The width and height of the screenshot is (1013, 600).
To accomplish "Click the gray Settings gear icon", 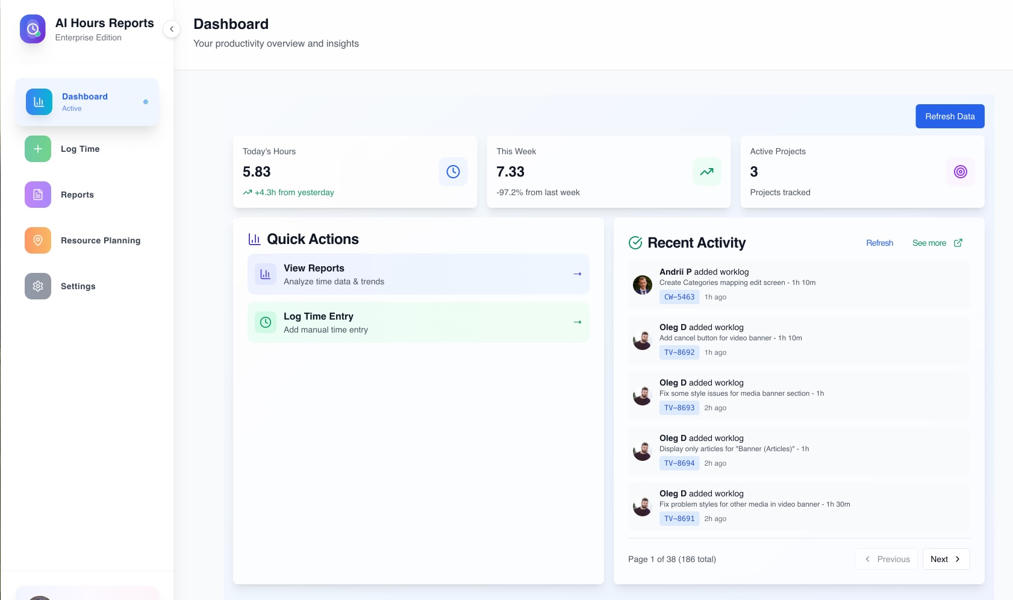I will 37,287.
